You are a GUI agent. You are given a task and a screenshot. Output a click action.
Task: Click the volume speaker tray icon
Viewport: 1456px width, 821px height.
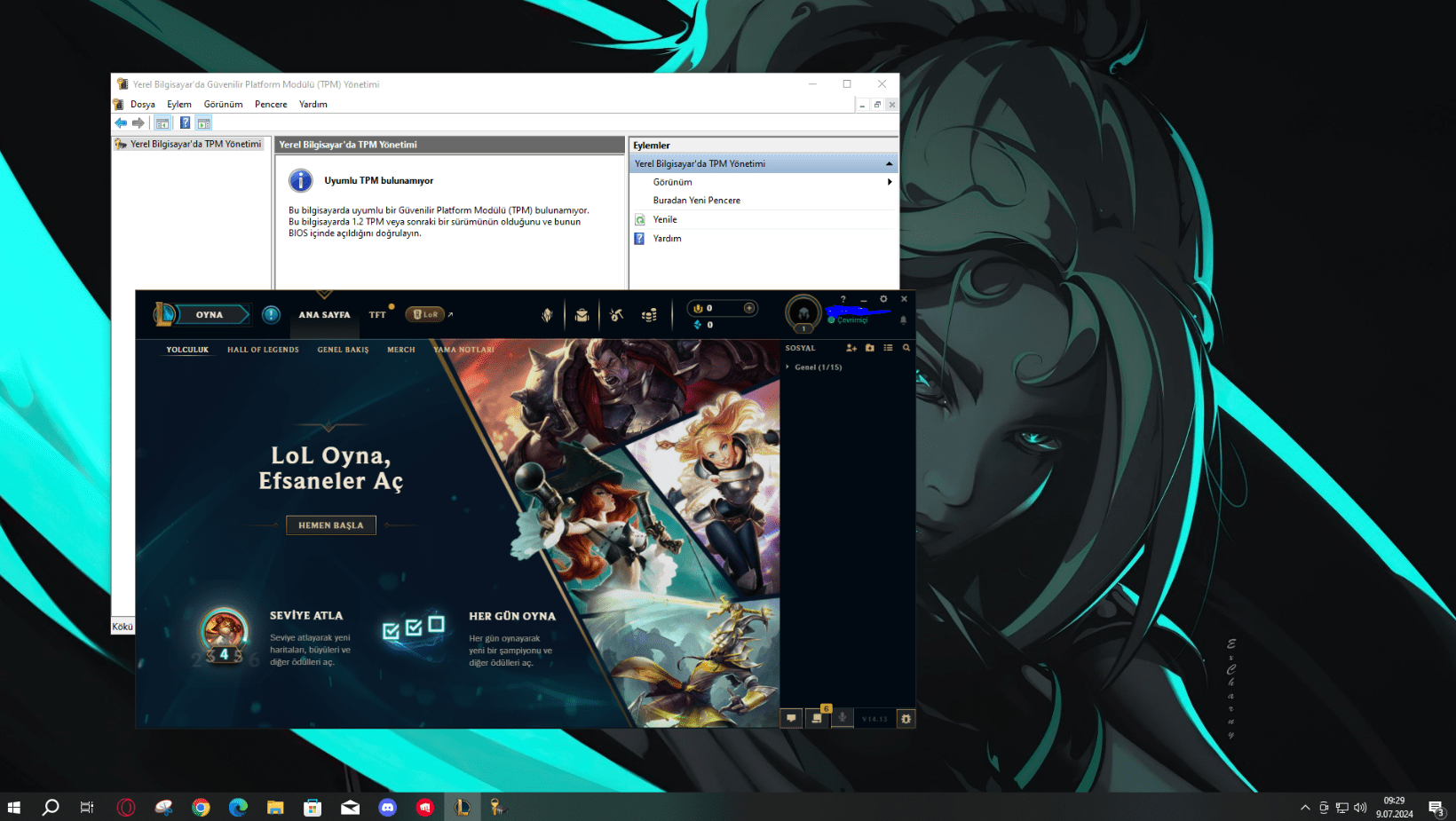tap(1360, 808)
